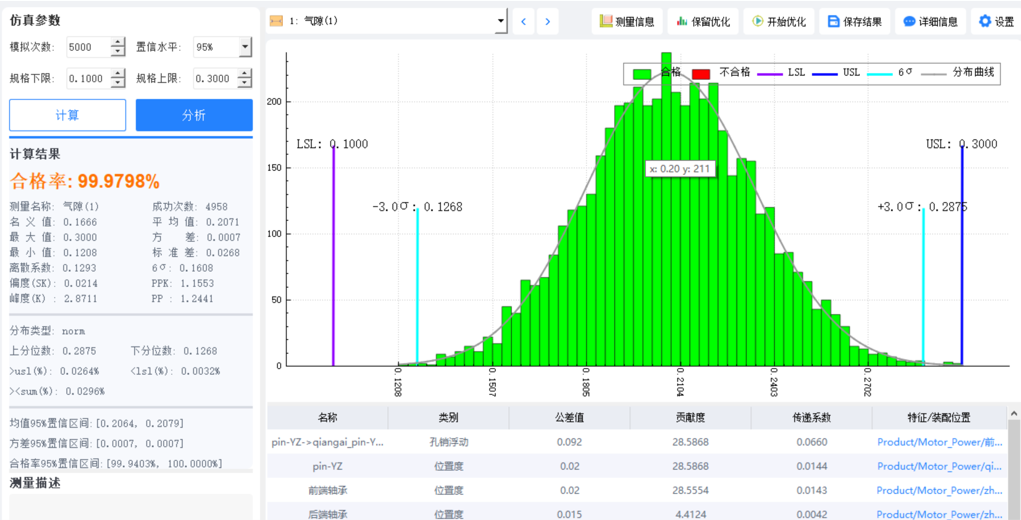Start optimization with the 开始优化 button

click(778, 21)
